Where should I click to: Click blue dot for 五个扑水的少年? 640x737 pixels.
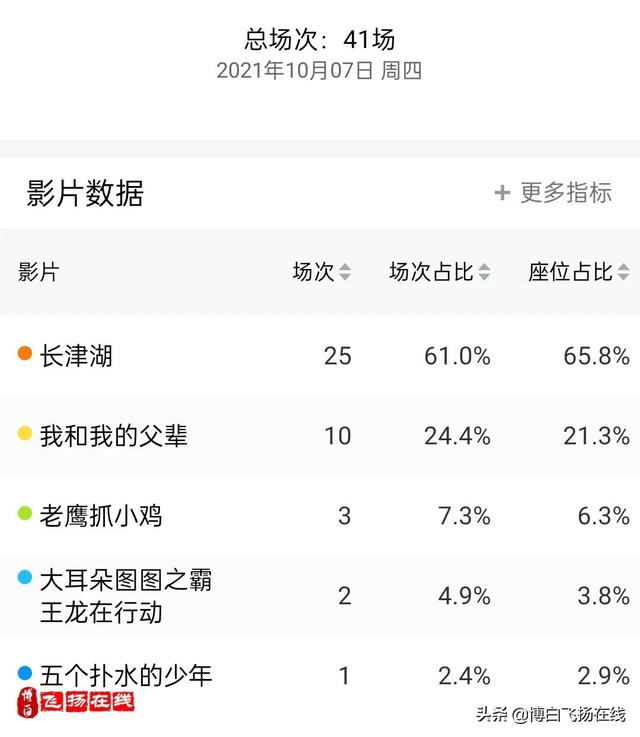25,673
